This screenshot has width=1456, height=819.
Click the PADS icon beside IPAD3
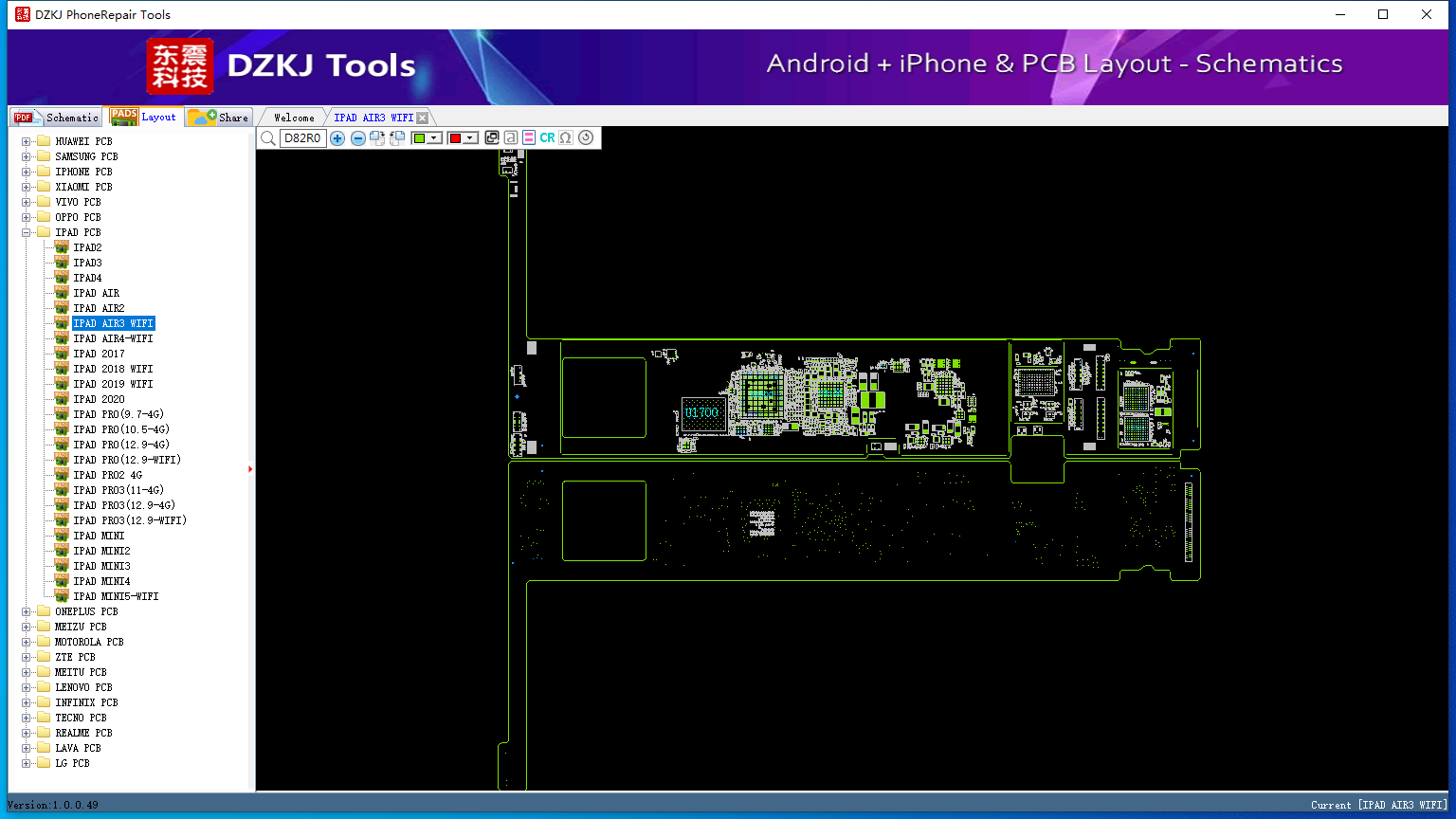click(x=62, y=262)
